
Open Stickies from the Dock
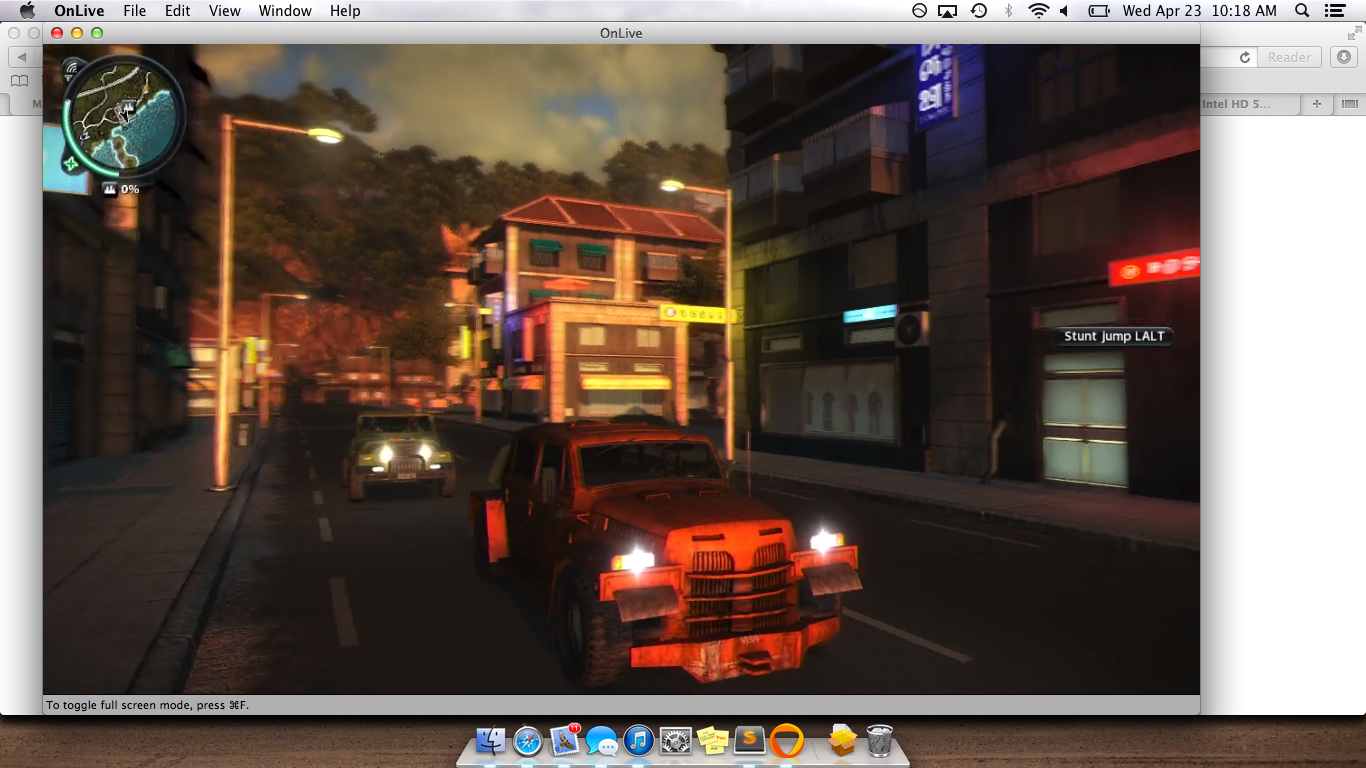pyautogui.click(x=713, y=741)
